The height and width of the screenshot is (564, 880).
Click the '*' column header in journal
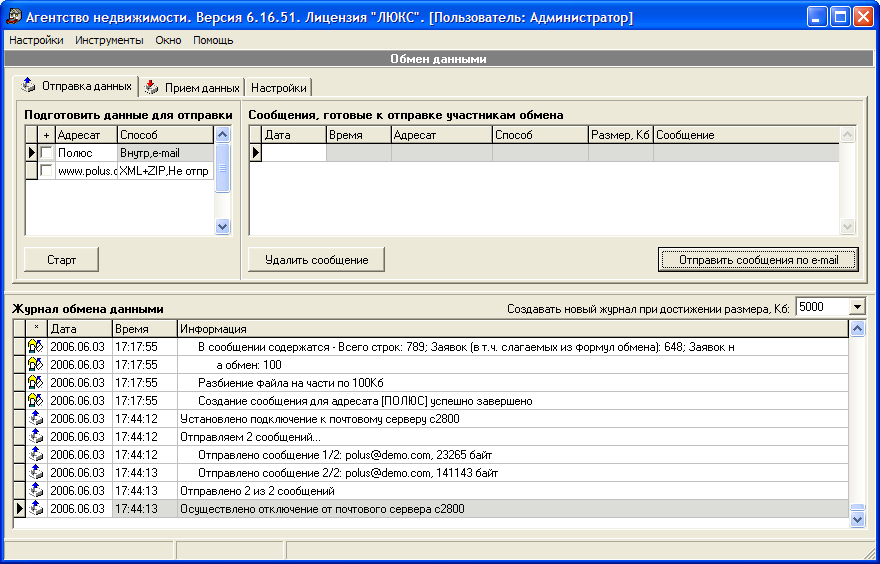coord(36,329)
